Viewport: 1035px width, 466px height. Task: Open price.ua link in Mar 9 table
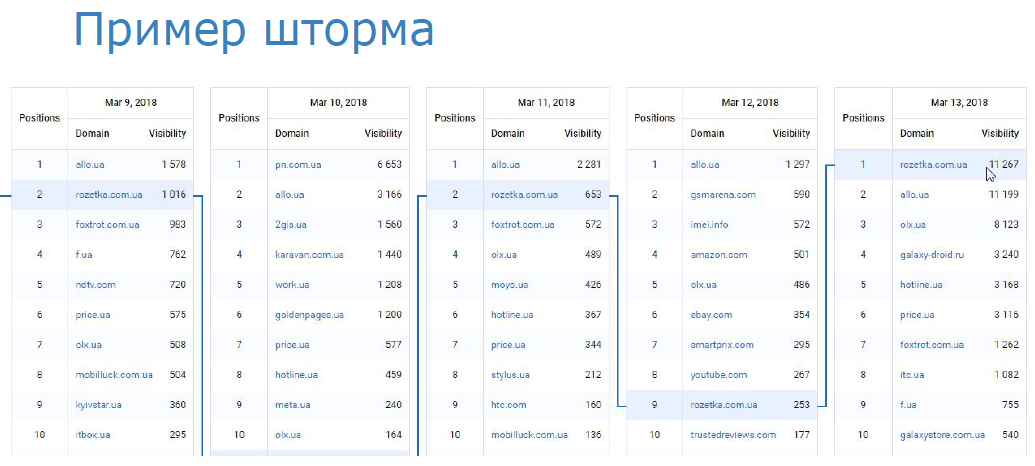coord(93,315)
